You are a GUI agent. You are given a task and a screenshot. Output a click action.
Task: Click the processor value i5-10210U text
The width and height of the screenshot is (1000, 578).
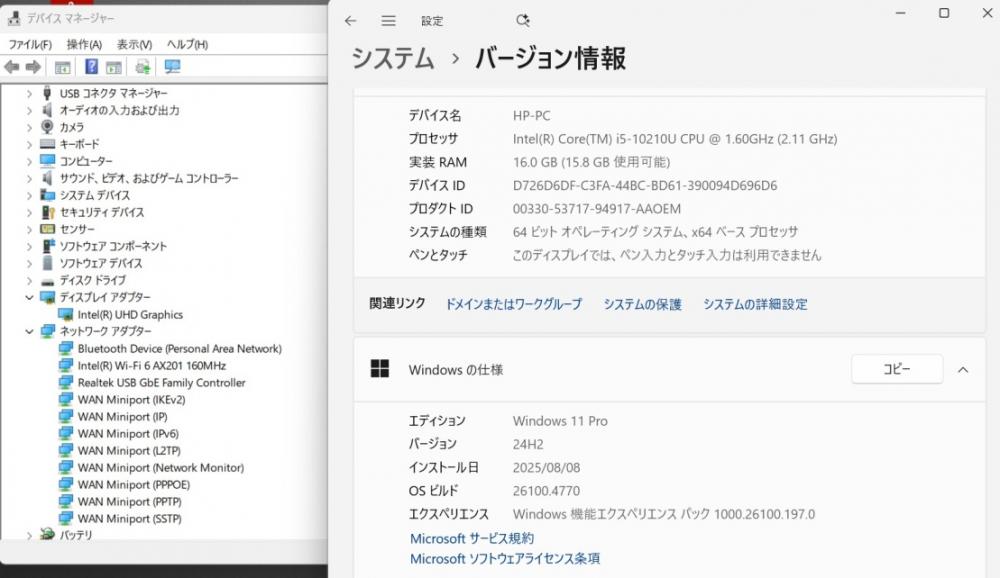[x=675, y=139]
